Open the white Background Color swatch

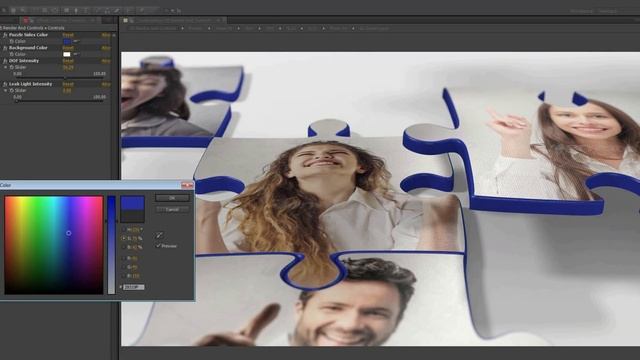pyautogui.click(x=67, y=54)
